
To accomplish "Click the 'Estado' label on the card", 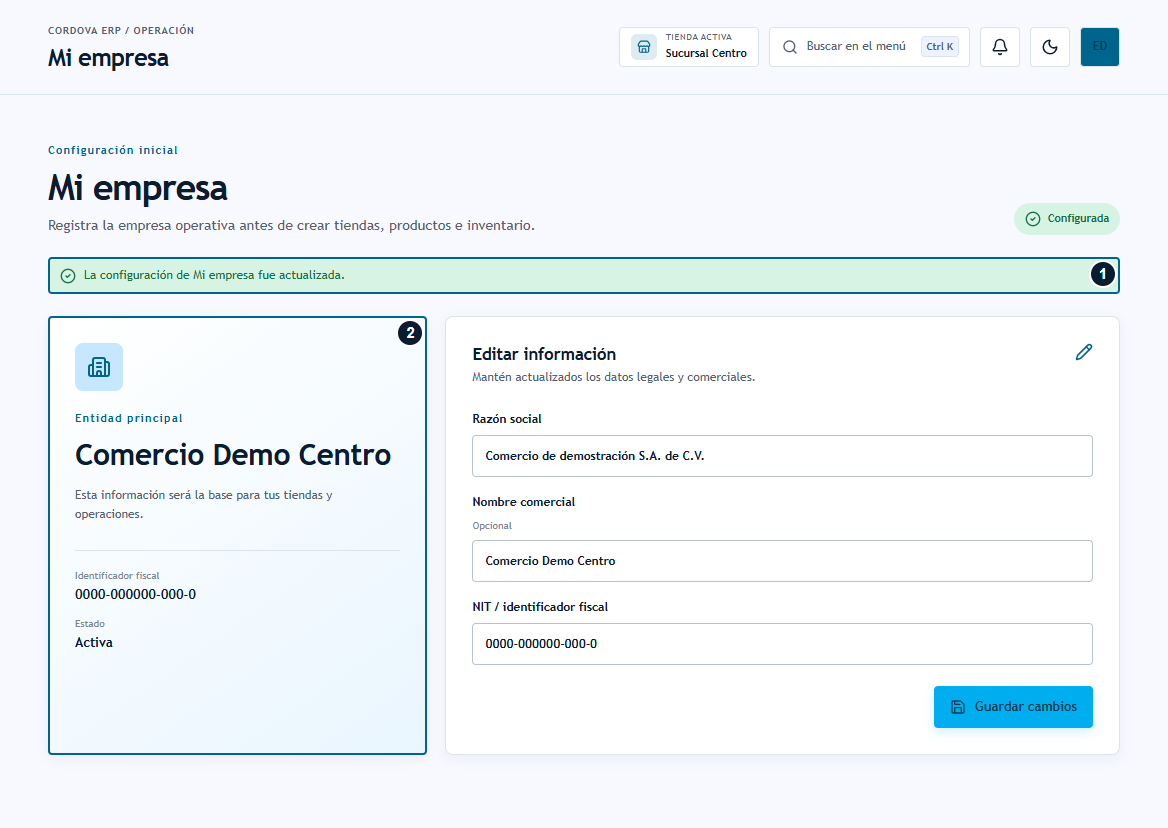I will pos(89,624).
